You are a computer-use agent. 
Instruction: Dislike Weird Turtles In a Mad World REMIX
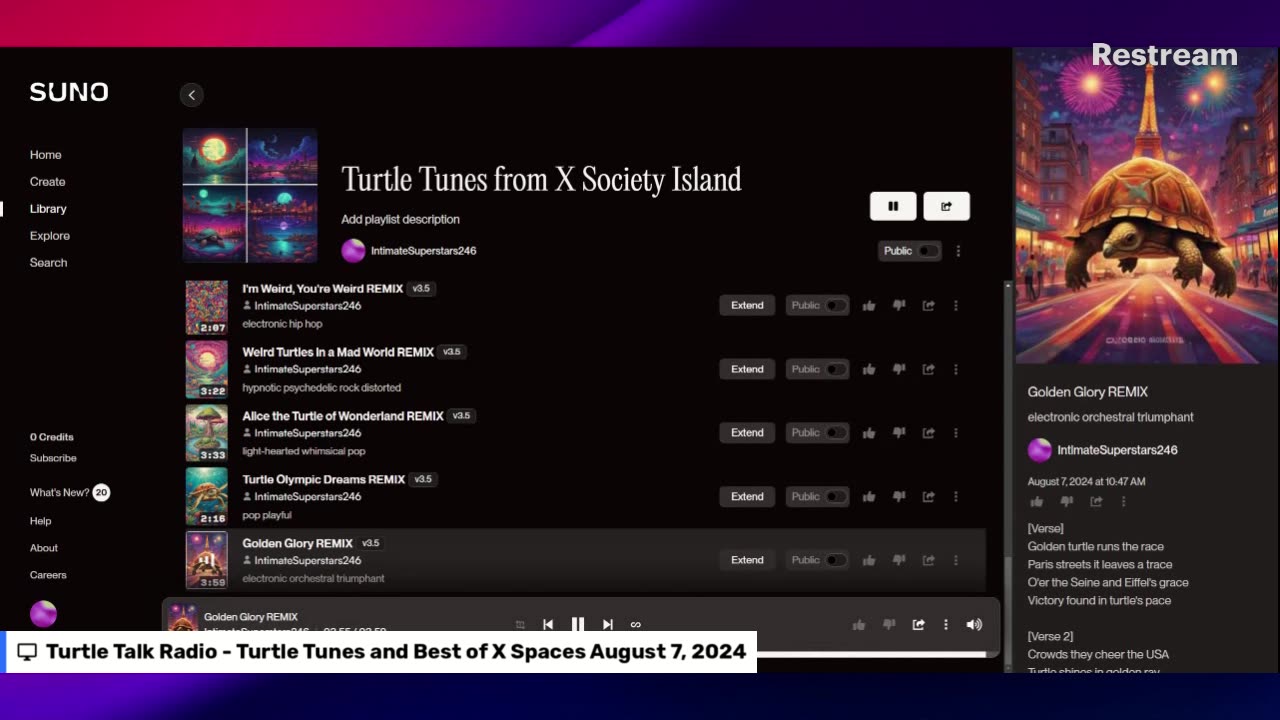[x=899, y=369]
